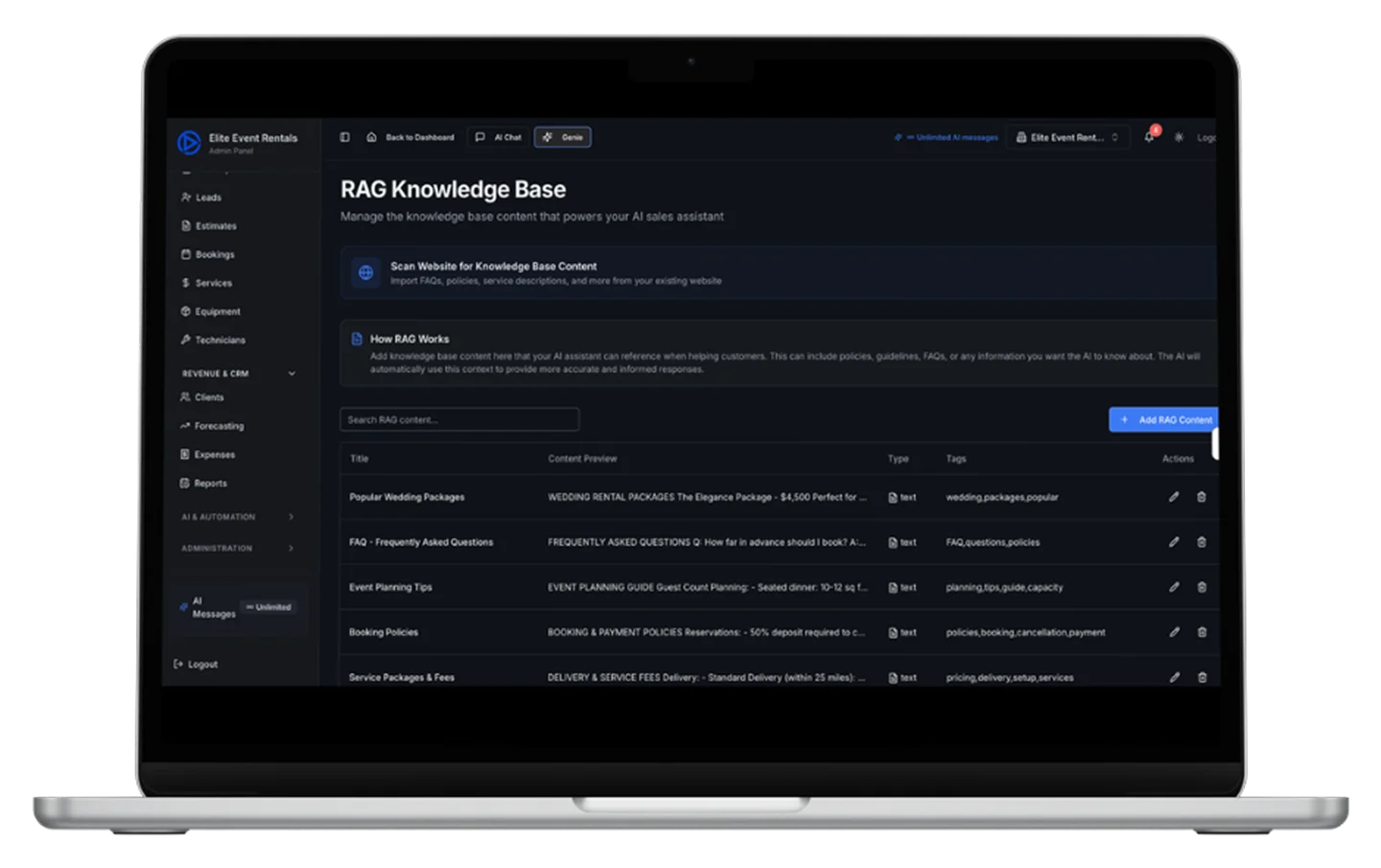This screenshot has width=1381, height=868.
Task: Expand the Administration section
Action: tap(292, 549)
